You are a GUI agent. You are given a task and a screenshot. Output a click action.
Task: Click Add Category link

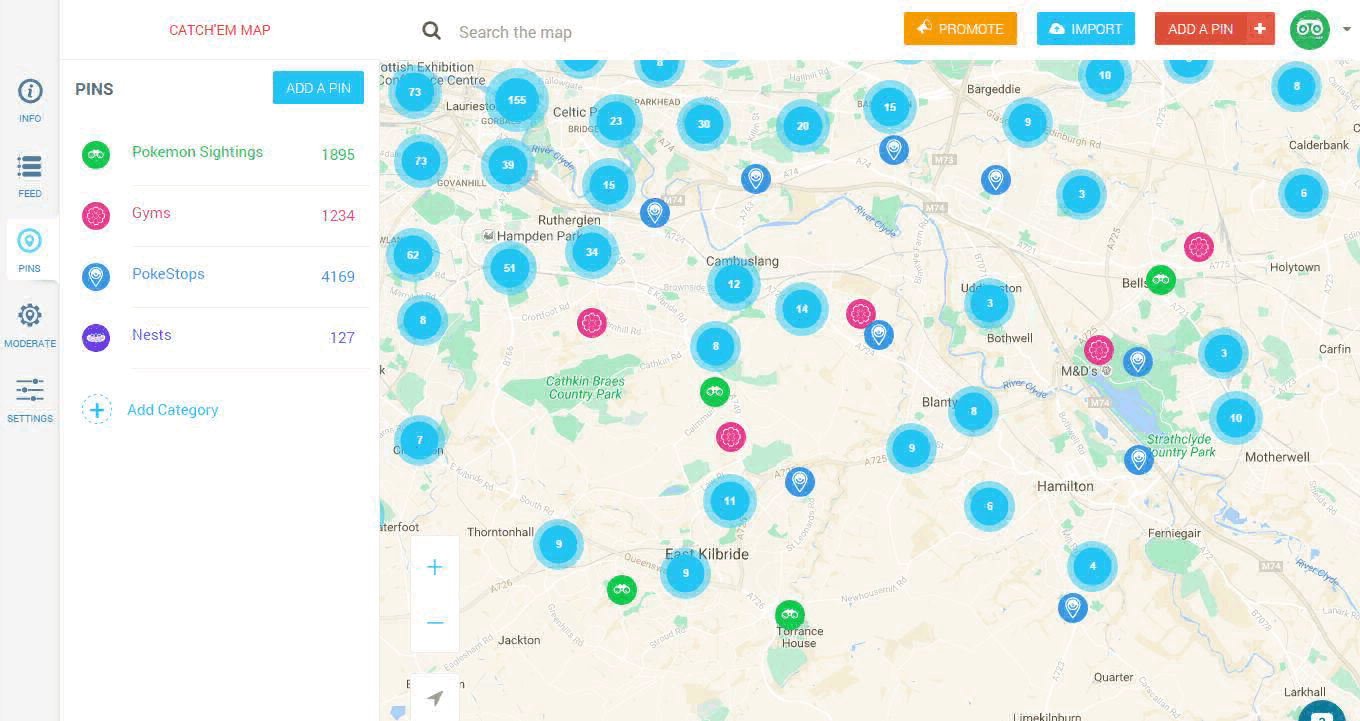click(x=172, y=410)
